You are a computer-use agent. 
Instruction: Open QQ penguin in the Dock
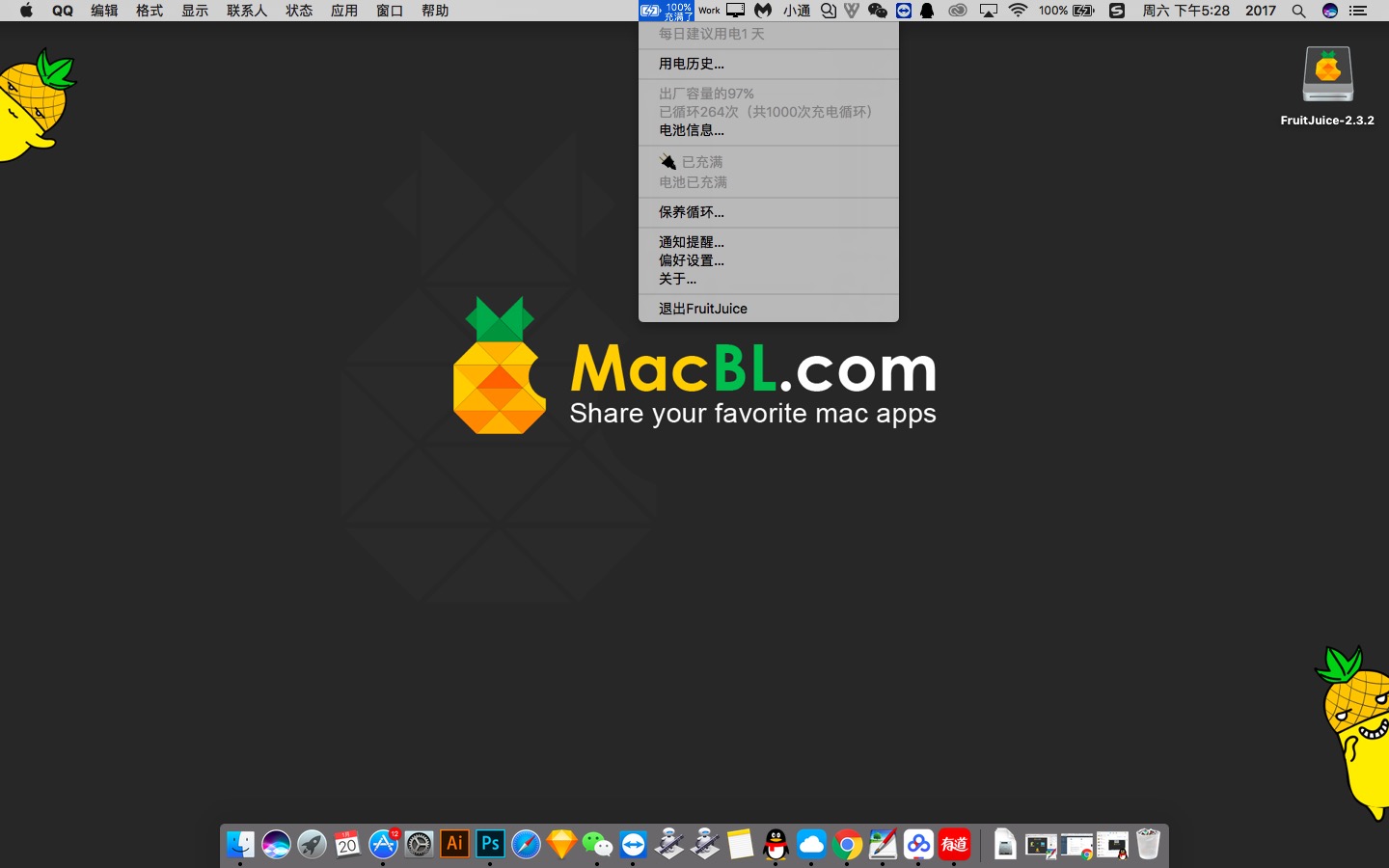tap(776, 845)
